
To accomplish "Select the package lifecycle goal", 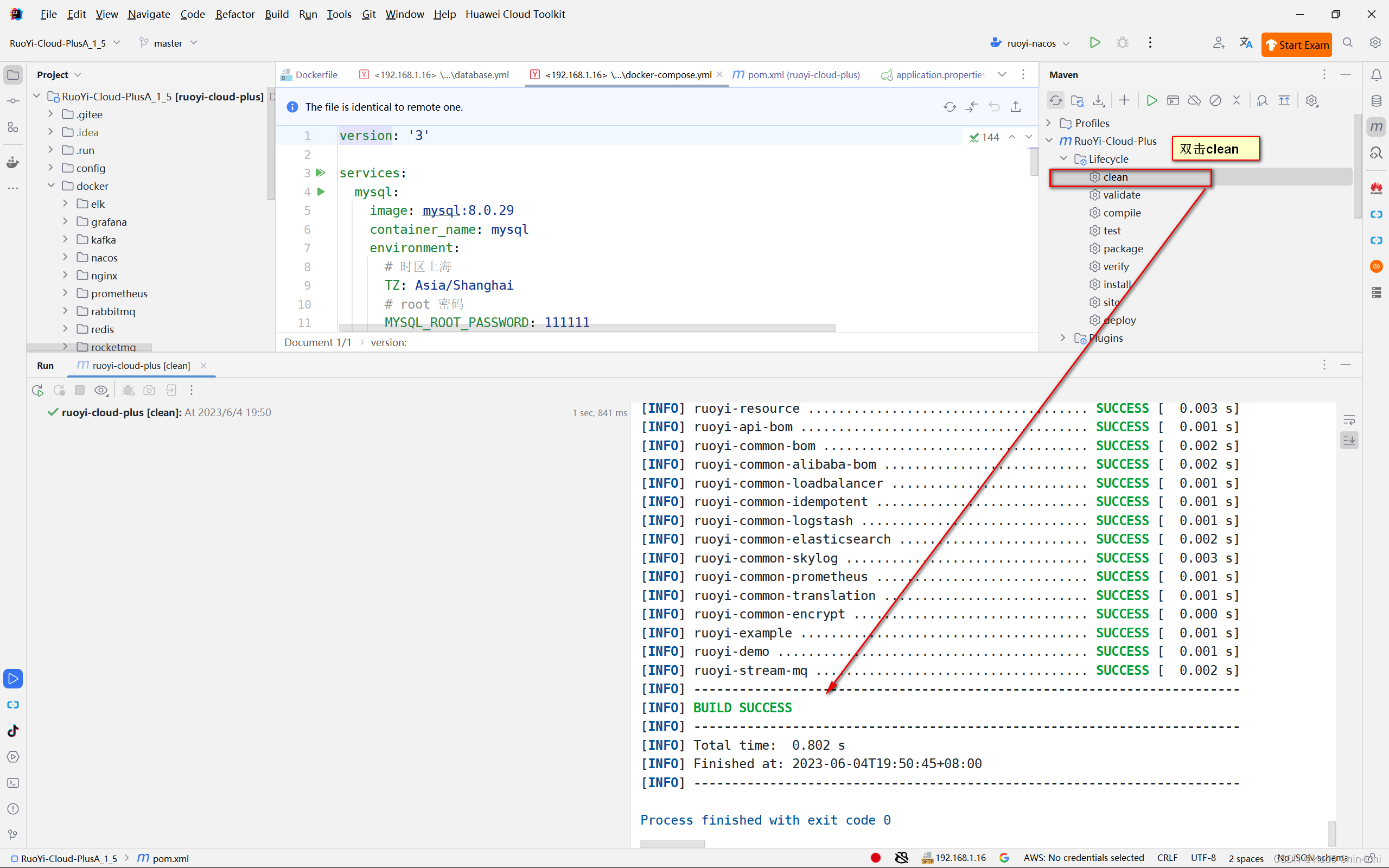I will [x=1123, y=248].
